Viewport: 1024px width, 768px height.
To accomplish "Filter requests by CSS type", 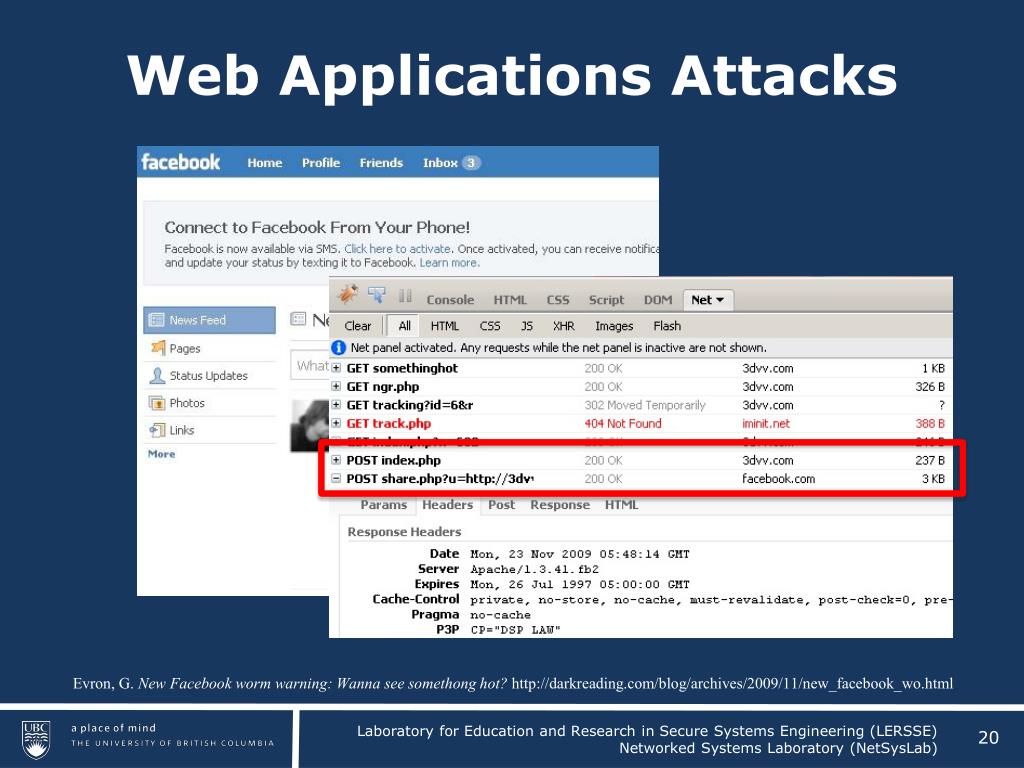I will pos(490,325).
